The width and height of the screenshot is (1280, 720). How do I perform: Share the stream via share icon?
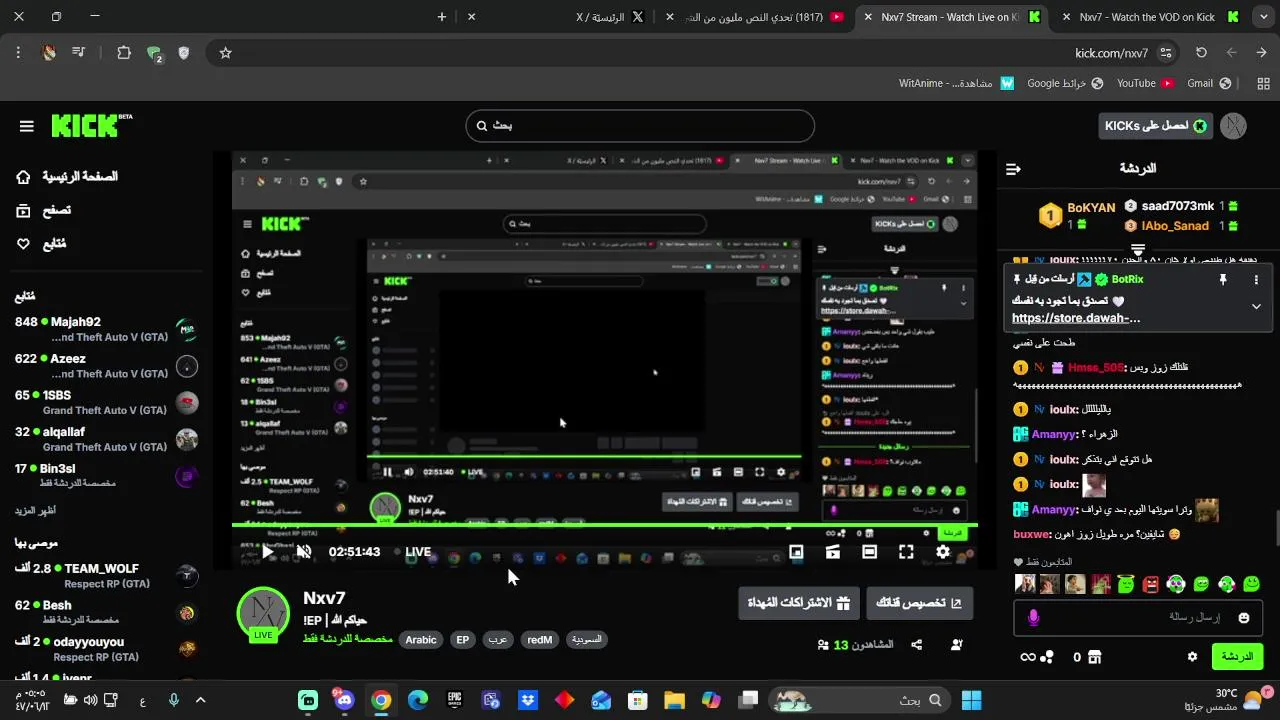[x=917, y=645]
